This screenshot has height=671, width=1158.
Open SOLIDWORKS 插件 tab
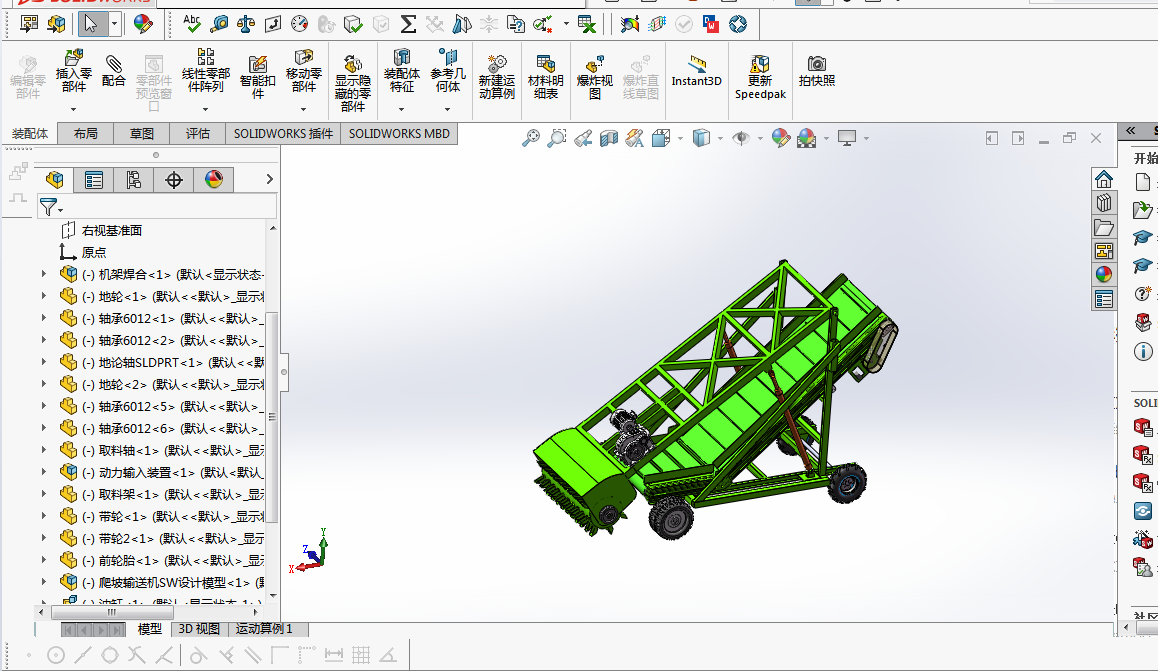284,134
